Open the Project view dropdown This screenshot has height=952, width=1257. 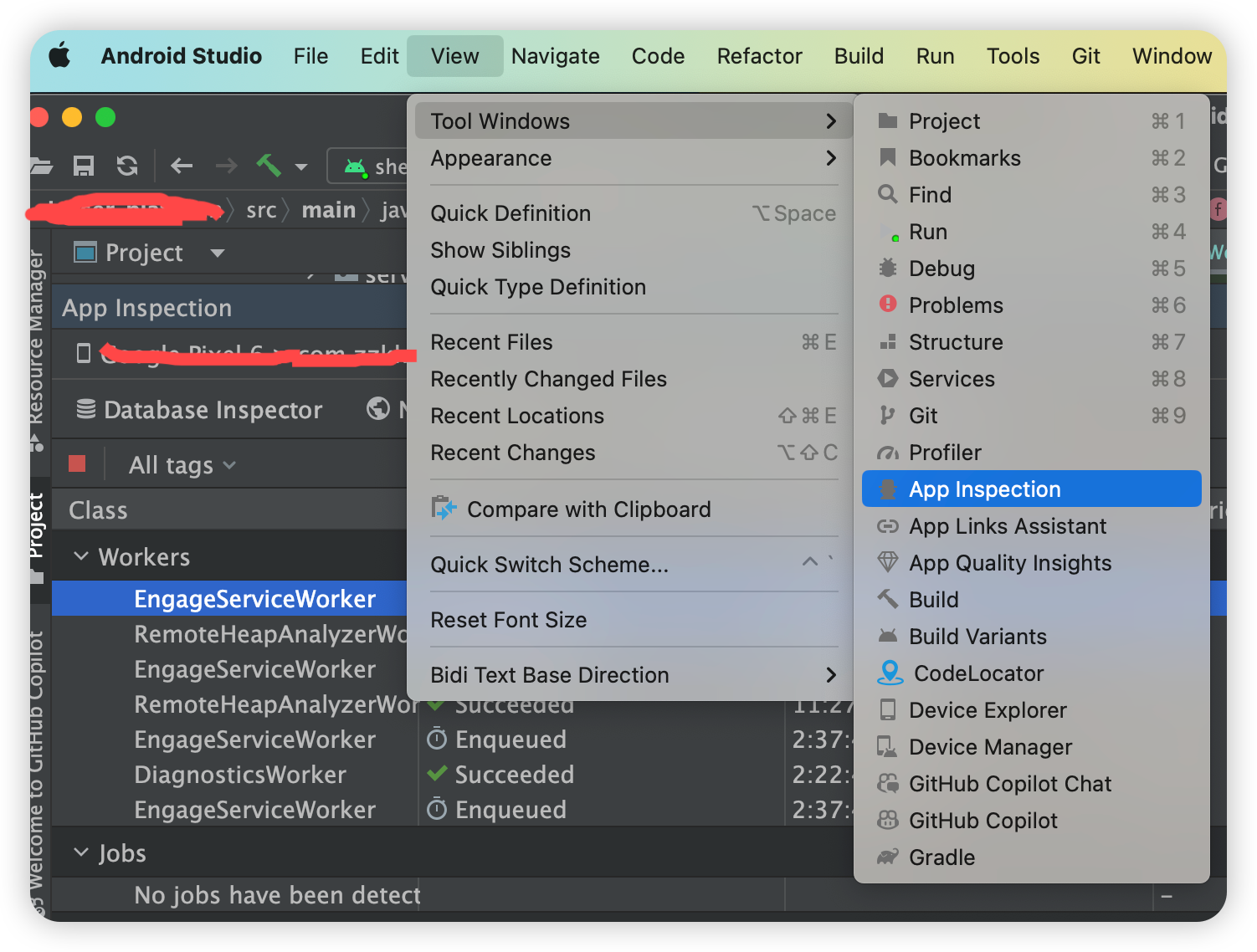click(x=218, y=253)
